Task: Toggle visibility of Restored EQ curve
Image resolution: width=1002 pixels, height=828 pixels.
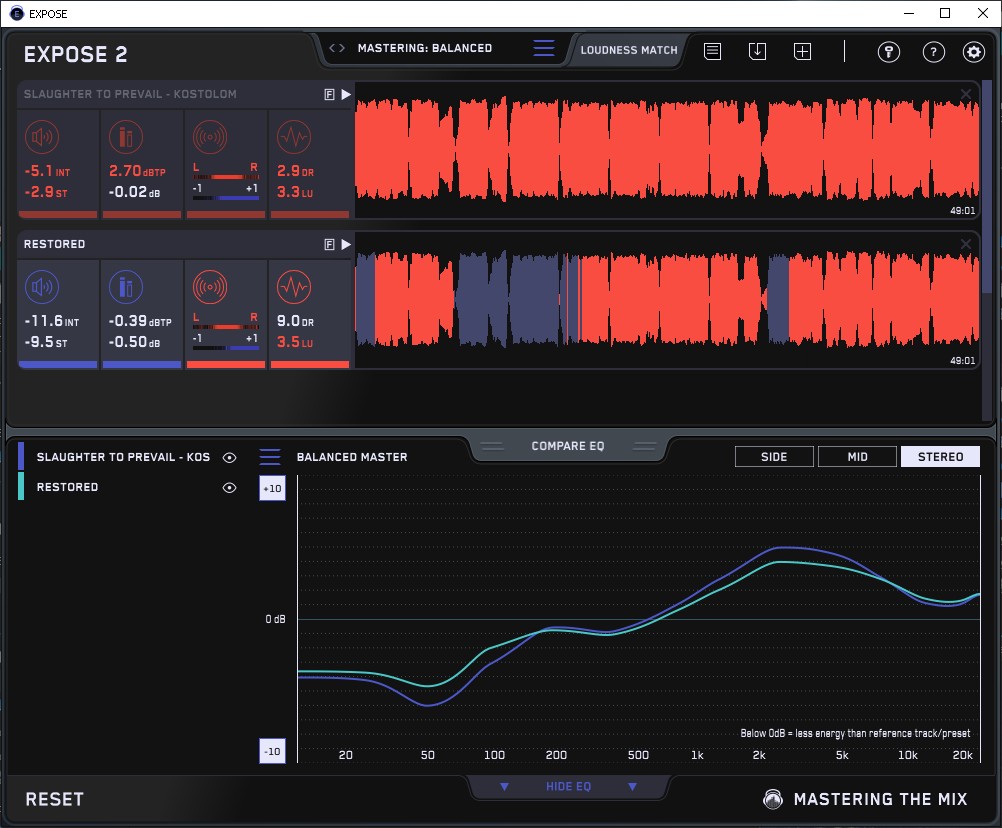Action: [x=230, y=487]
